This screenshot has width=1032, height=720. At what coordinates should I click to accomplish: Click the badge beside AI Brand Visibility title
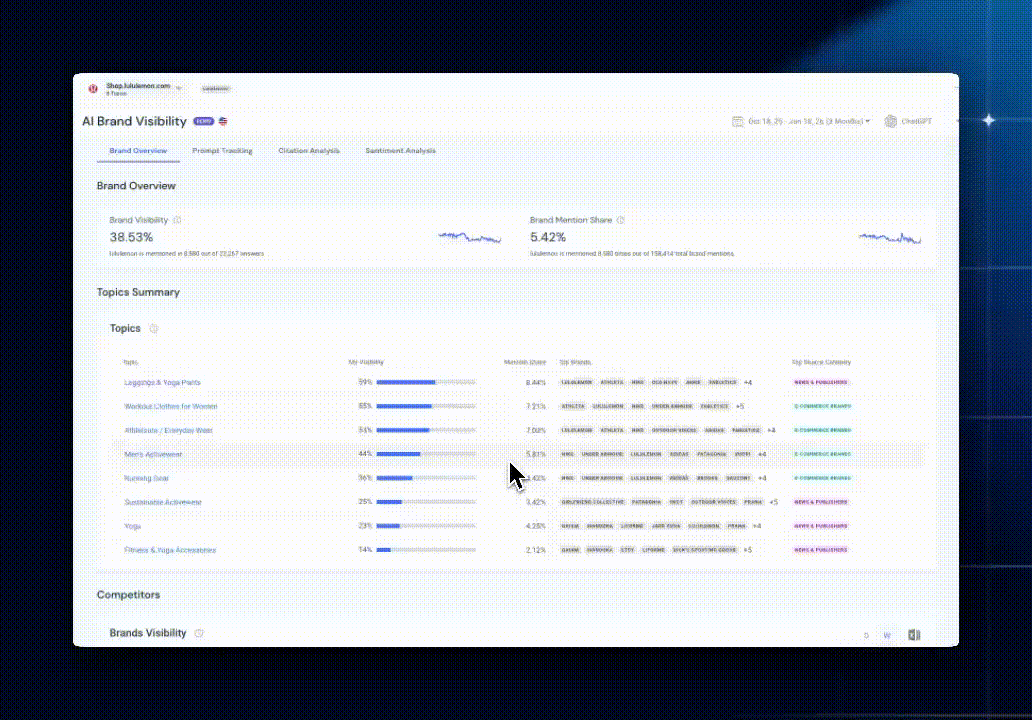(203, 121)
